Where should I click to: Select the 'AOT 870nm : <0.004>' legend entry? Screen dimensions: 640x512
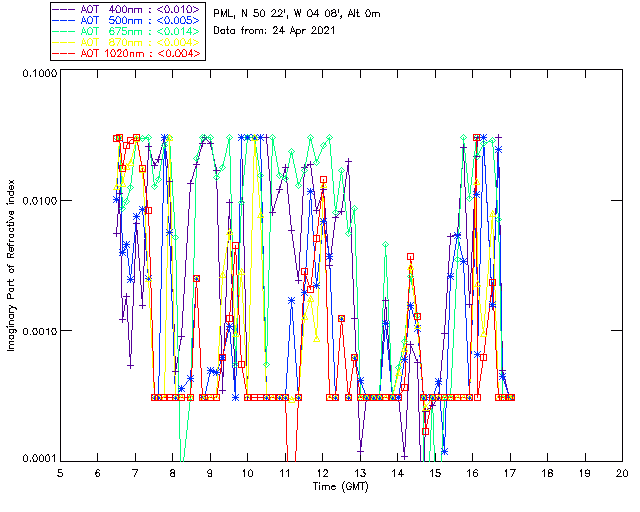(127, 42)
